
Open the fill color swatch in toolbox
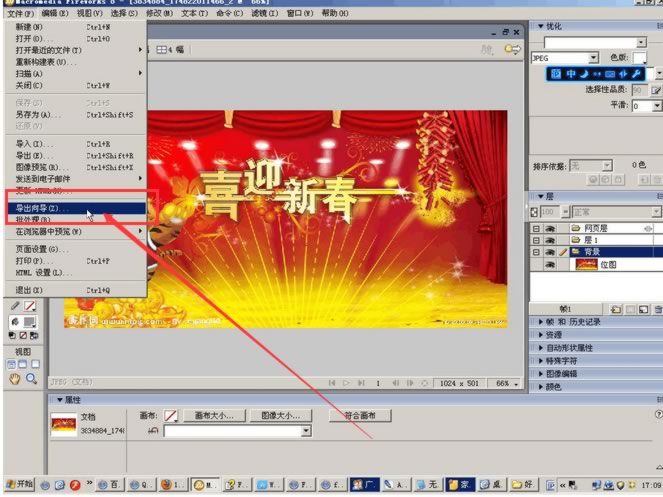(30, 322)
